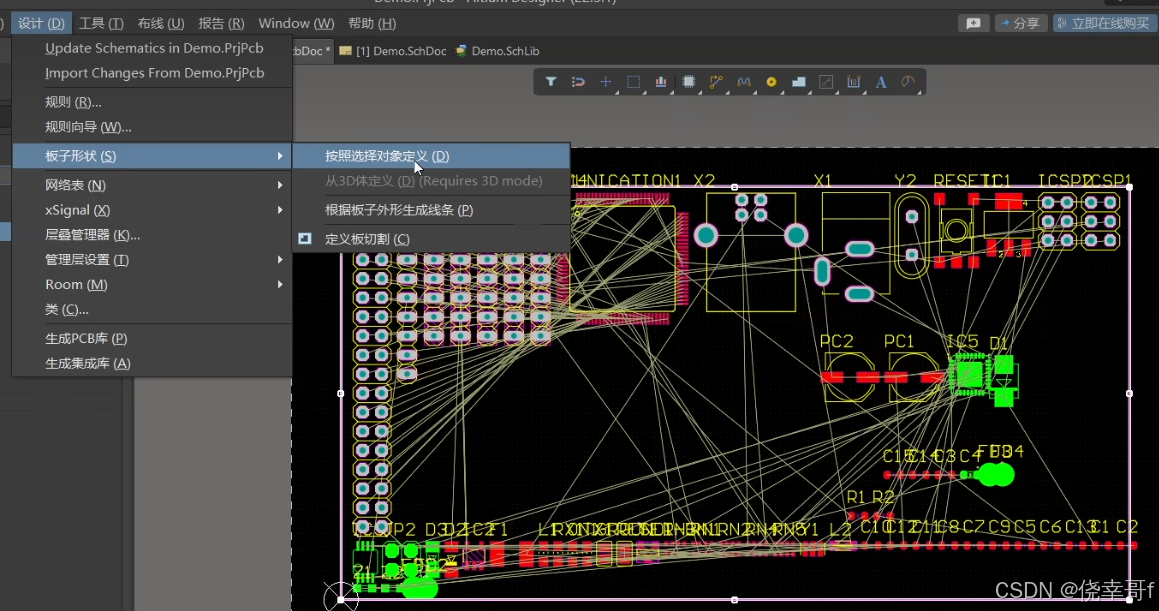Select the place via tool

click(x=771, y=82)
